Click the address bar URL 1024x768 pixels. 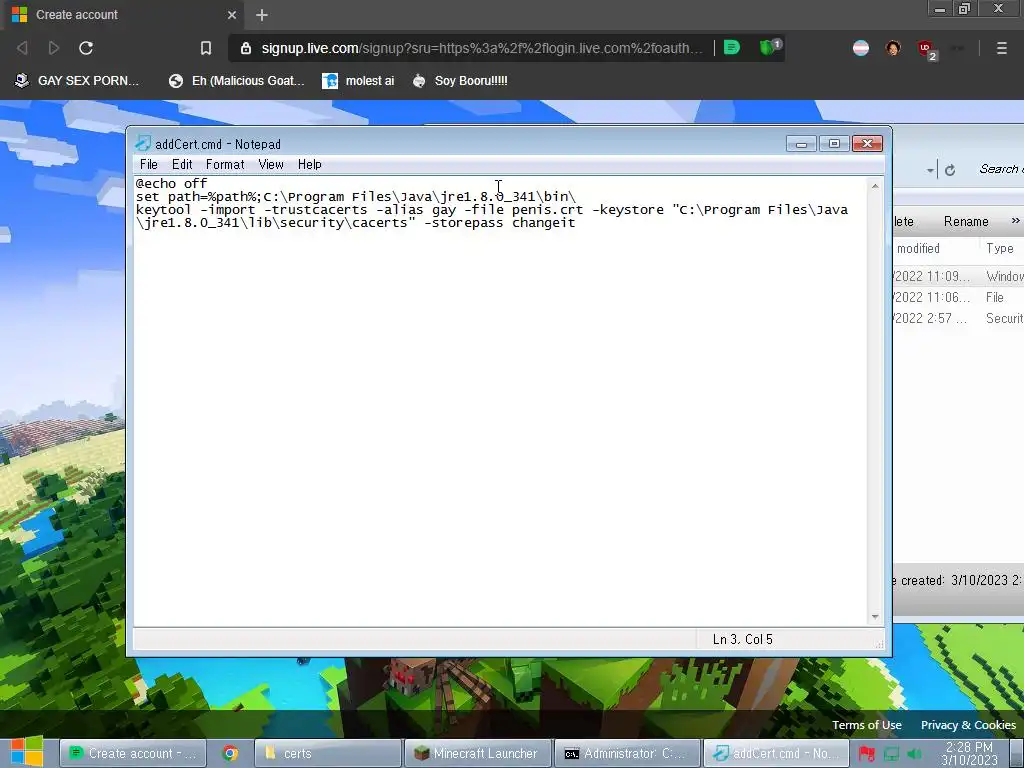tap(482, 48)
